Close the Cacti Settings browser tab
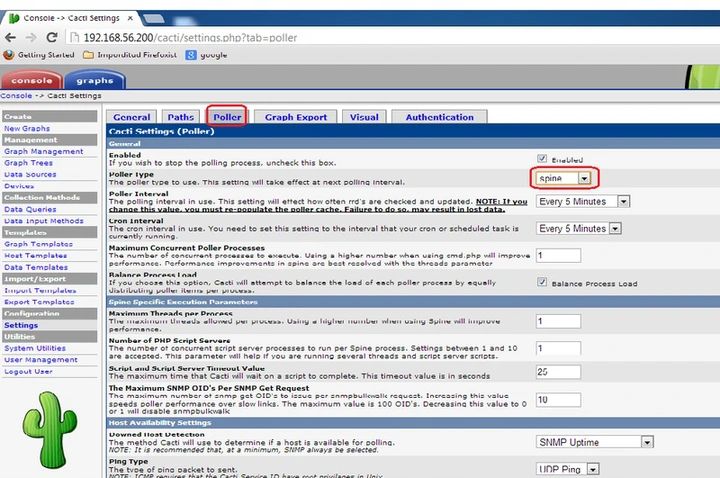 tap(130, 18)
